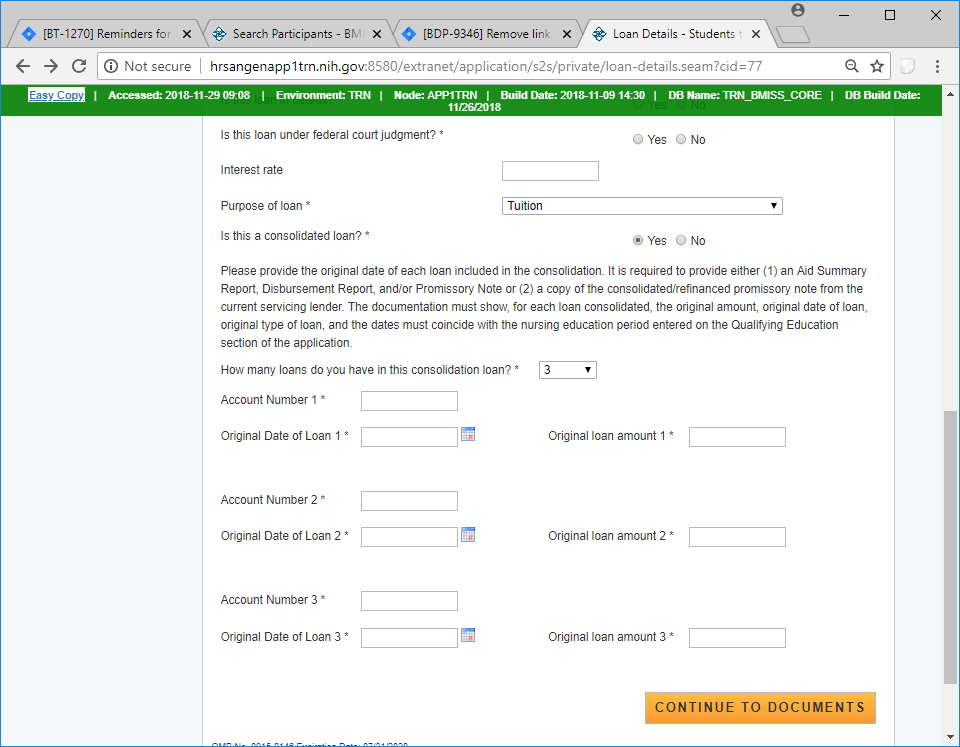
Task: Reload the page with the refresh icon
Action: (x=79, y=66)
